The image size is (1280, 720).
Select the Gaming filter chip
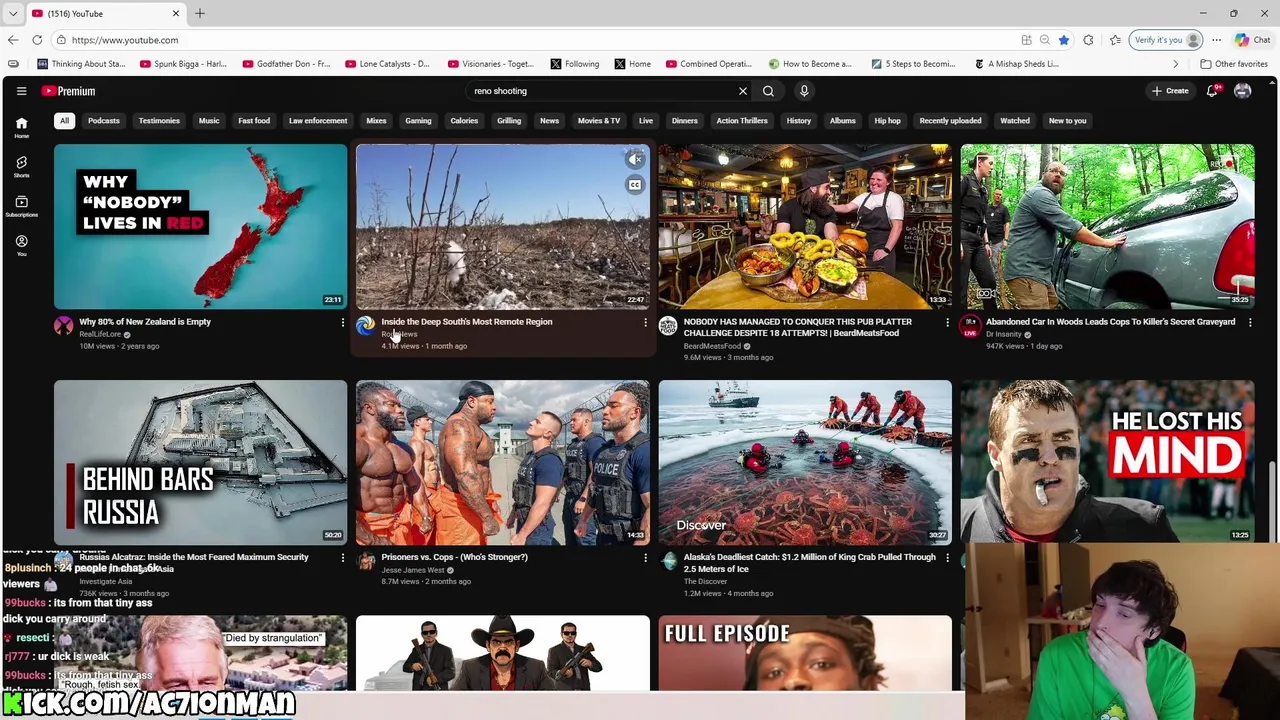418,121
